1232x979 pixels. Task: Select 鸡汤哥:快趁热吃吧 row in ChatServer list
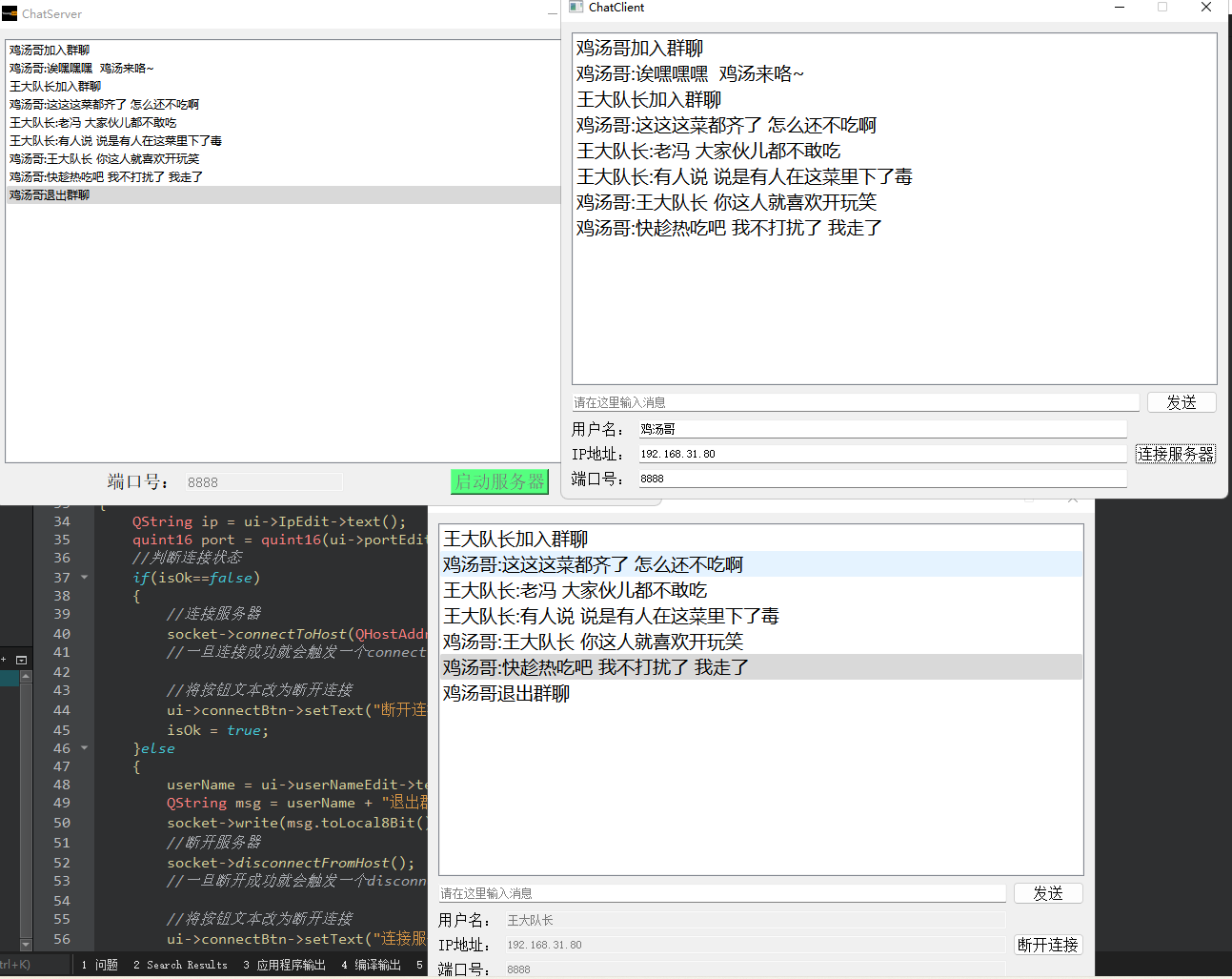tap(283, 176)
